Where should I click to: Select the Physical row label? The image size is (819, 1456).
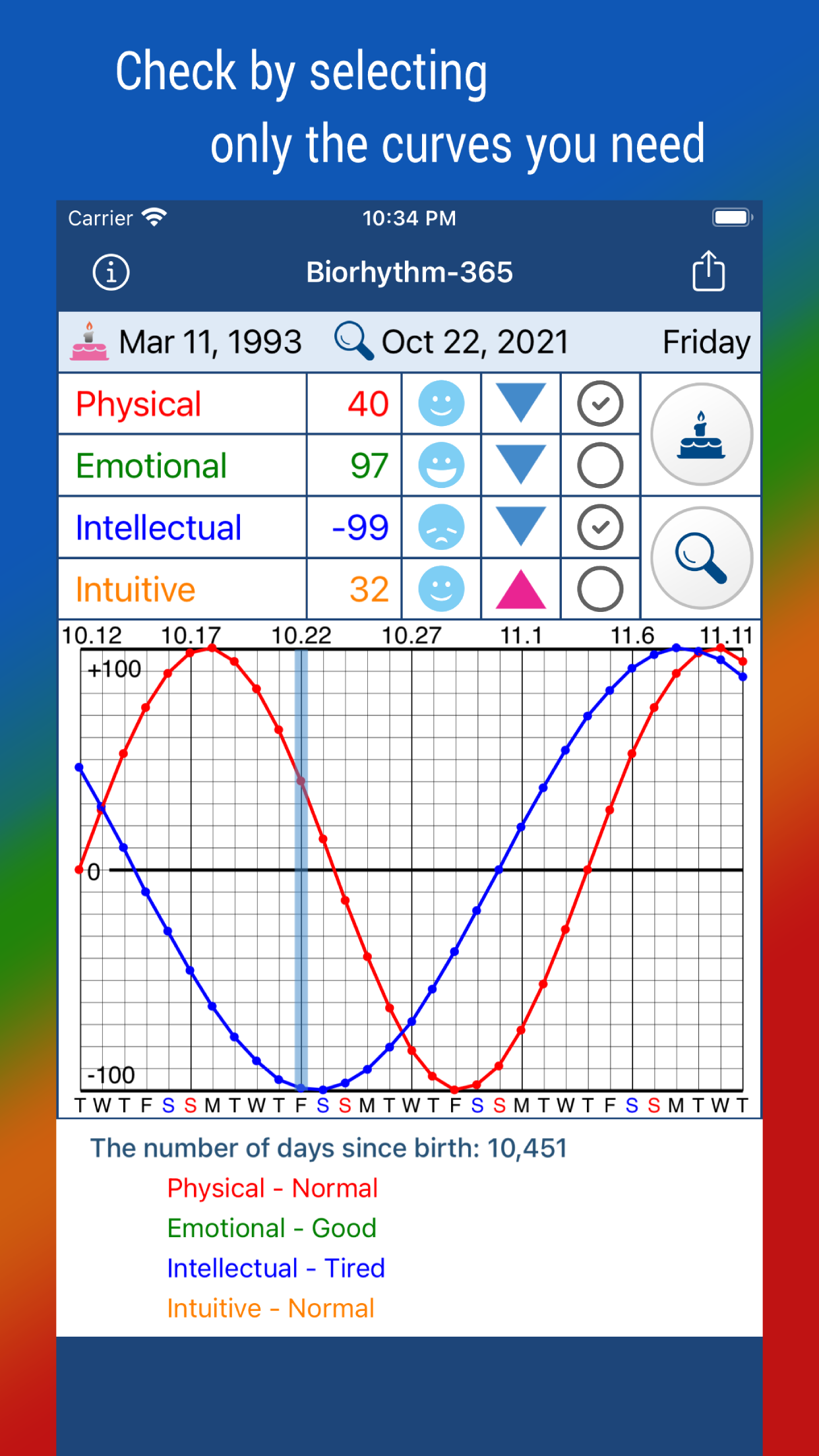coord(138,404)
